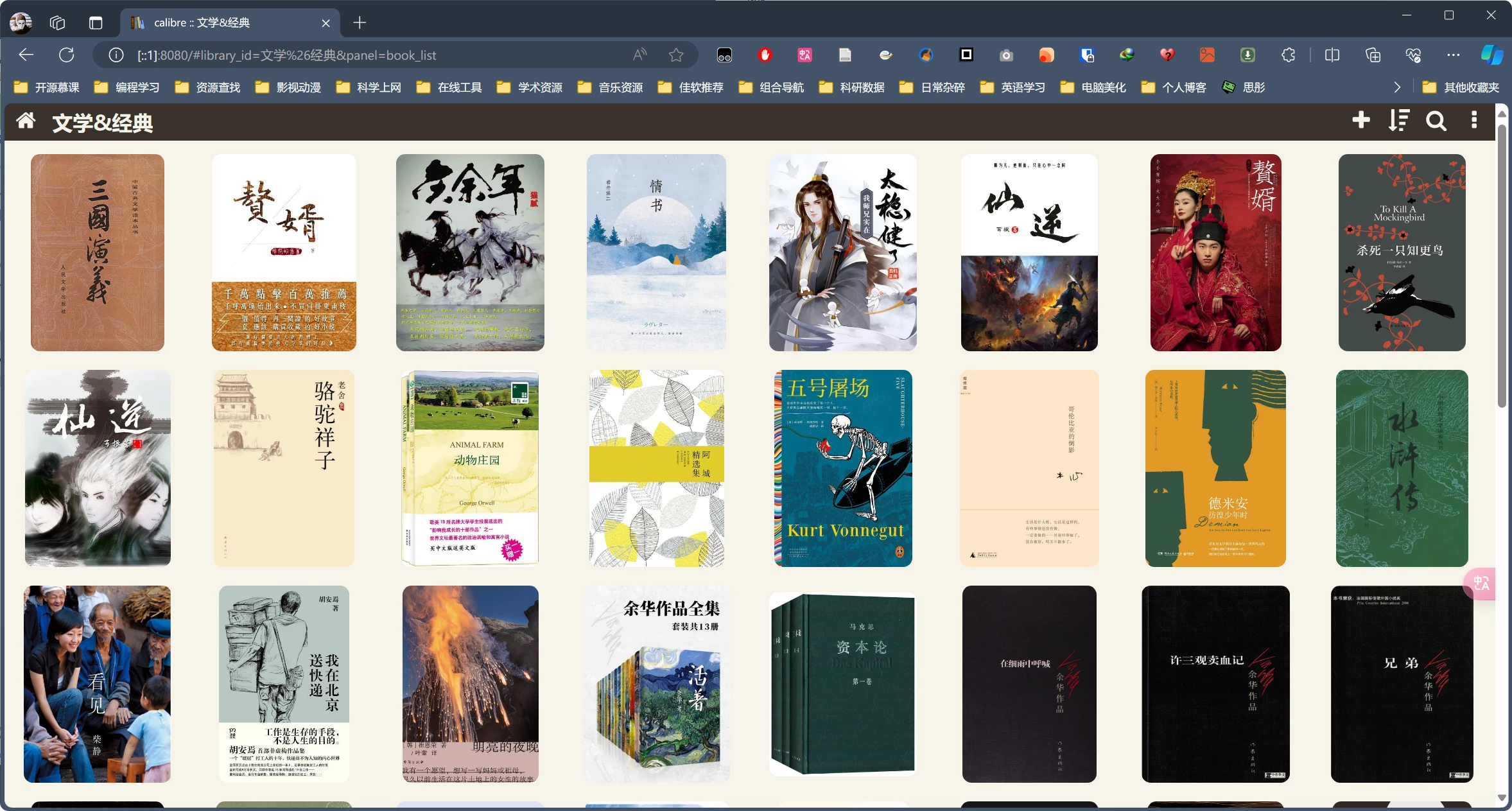The width and height of the screenshot is (1512, 811).
Task: Click the screenshot camera extension icon
Action: click(x=1006, y=55)
